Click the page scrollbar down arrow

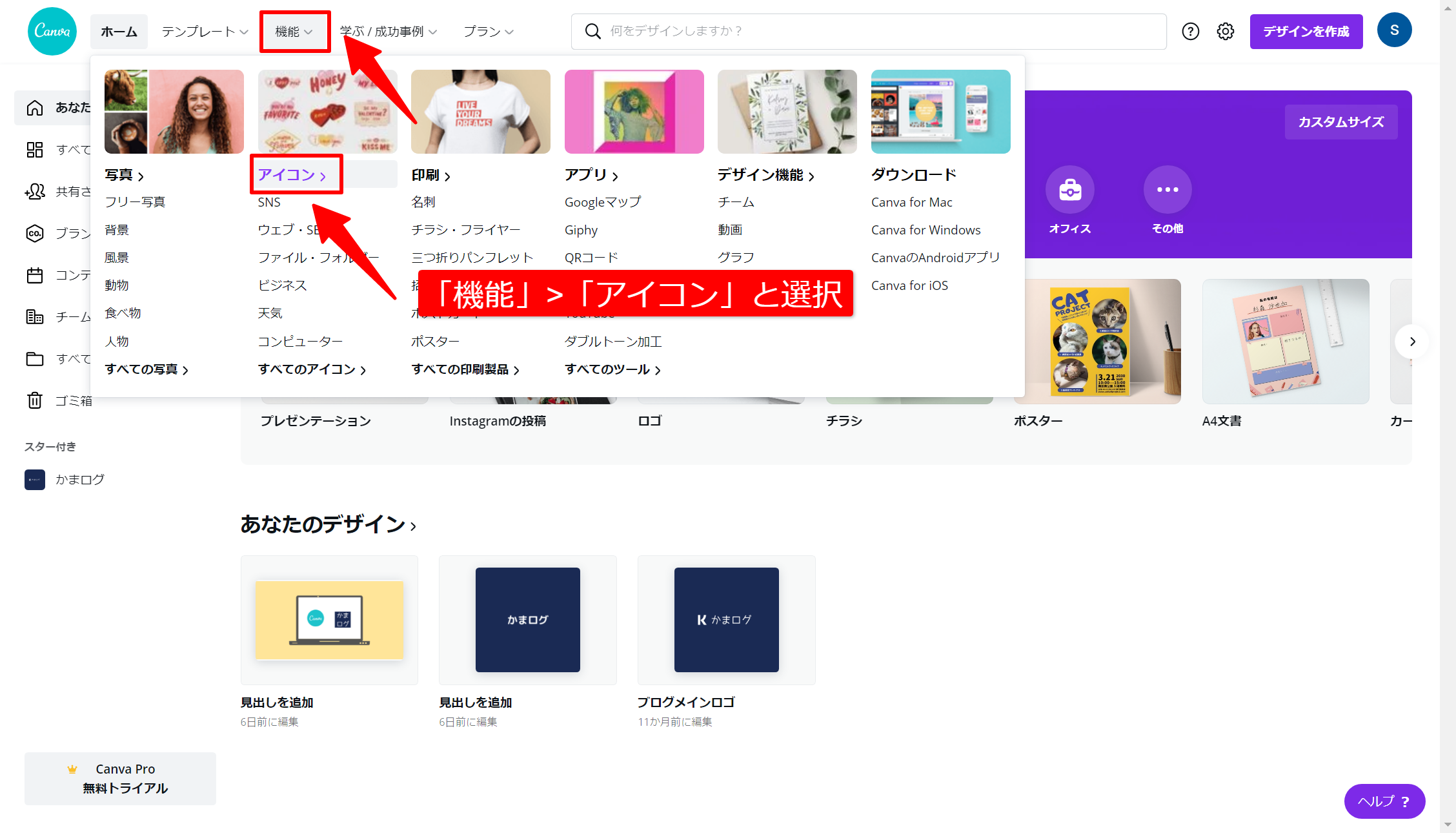(1448, 825)
